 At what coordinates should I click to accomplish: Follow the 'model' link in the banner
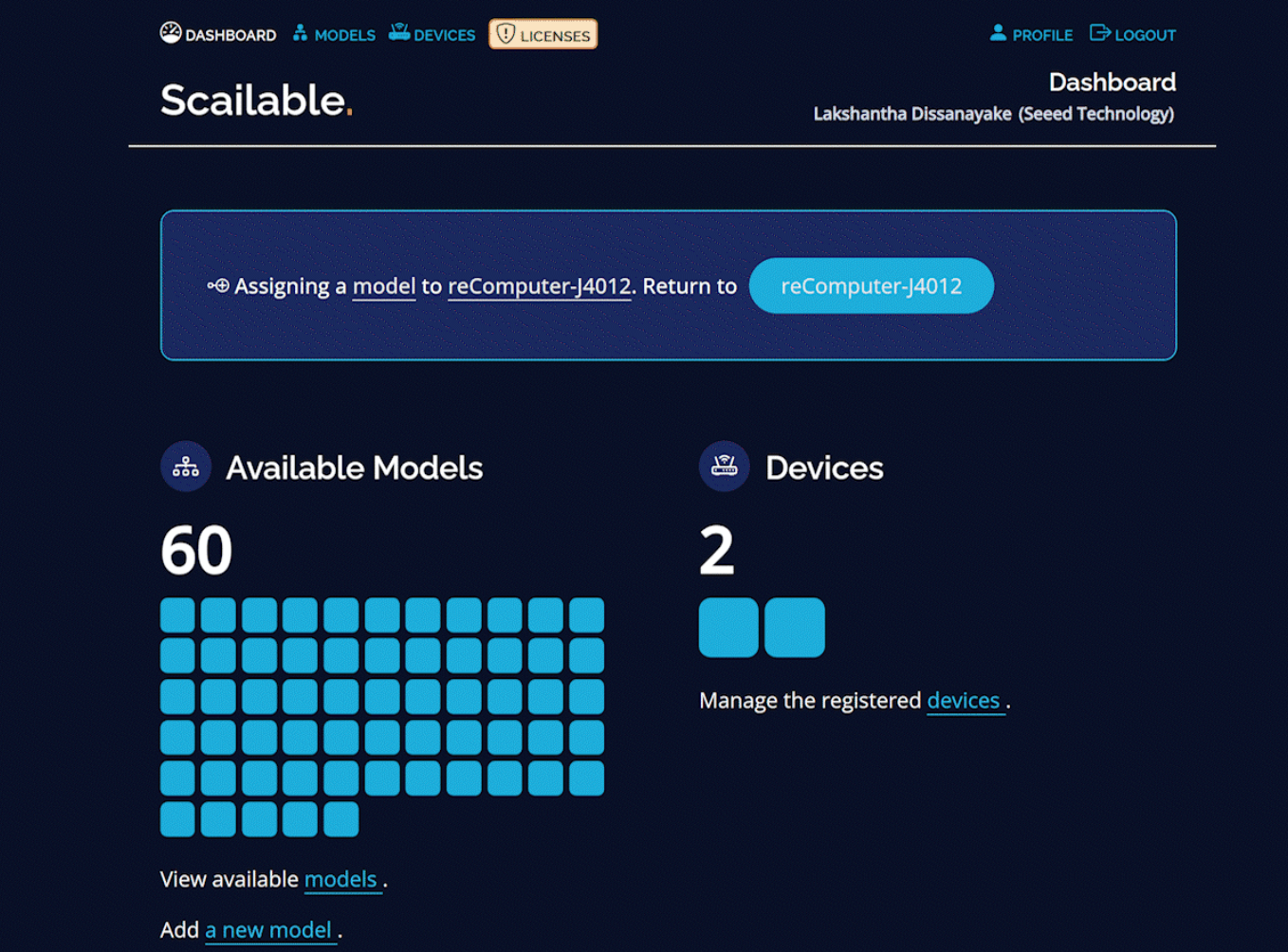tap(384, 286)
